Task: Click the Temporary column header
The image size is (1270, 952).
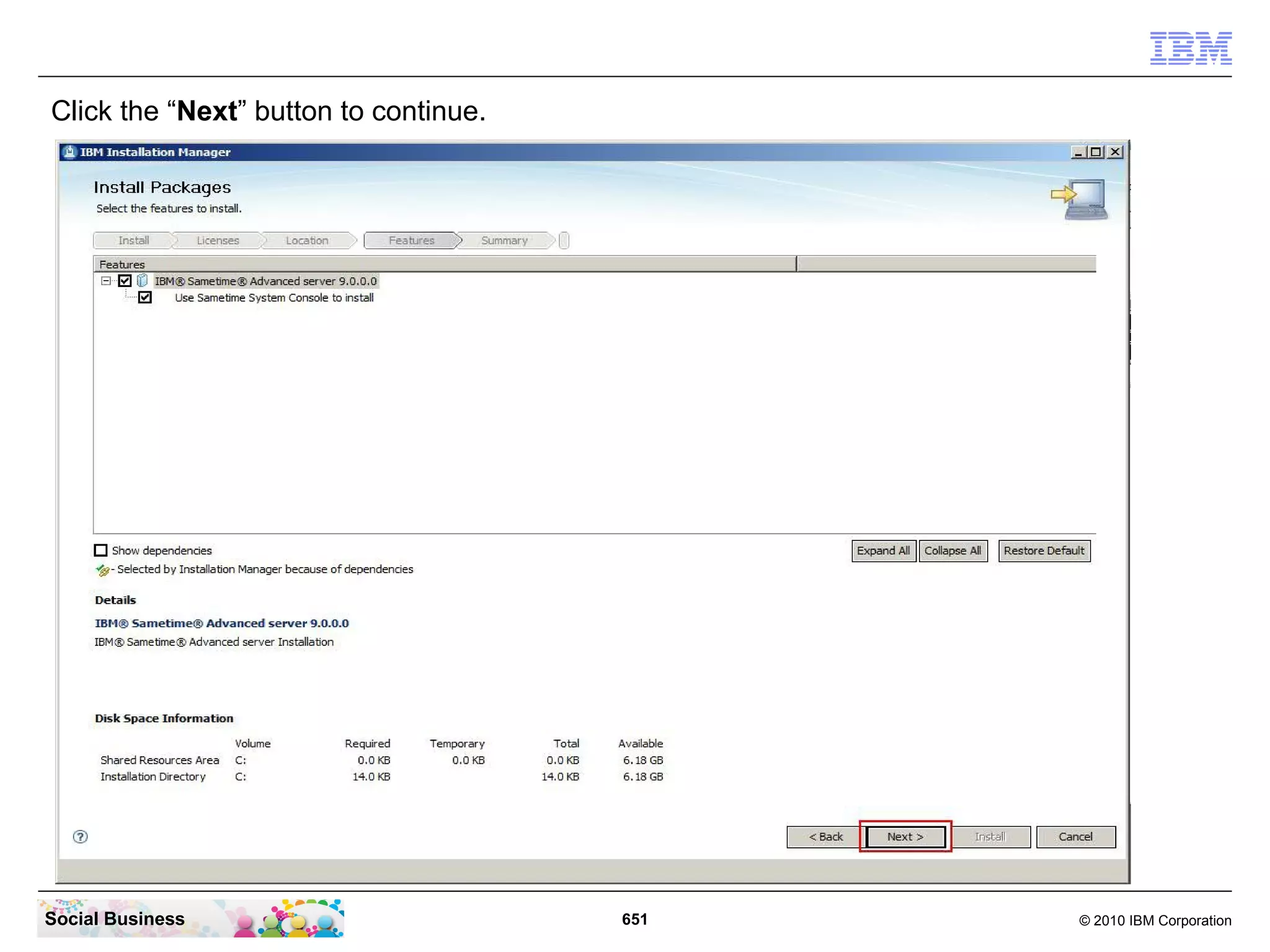Action: pos(457,744)
